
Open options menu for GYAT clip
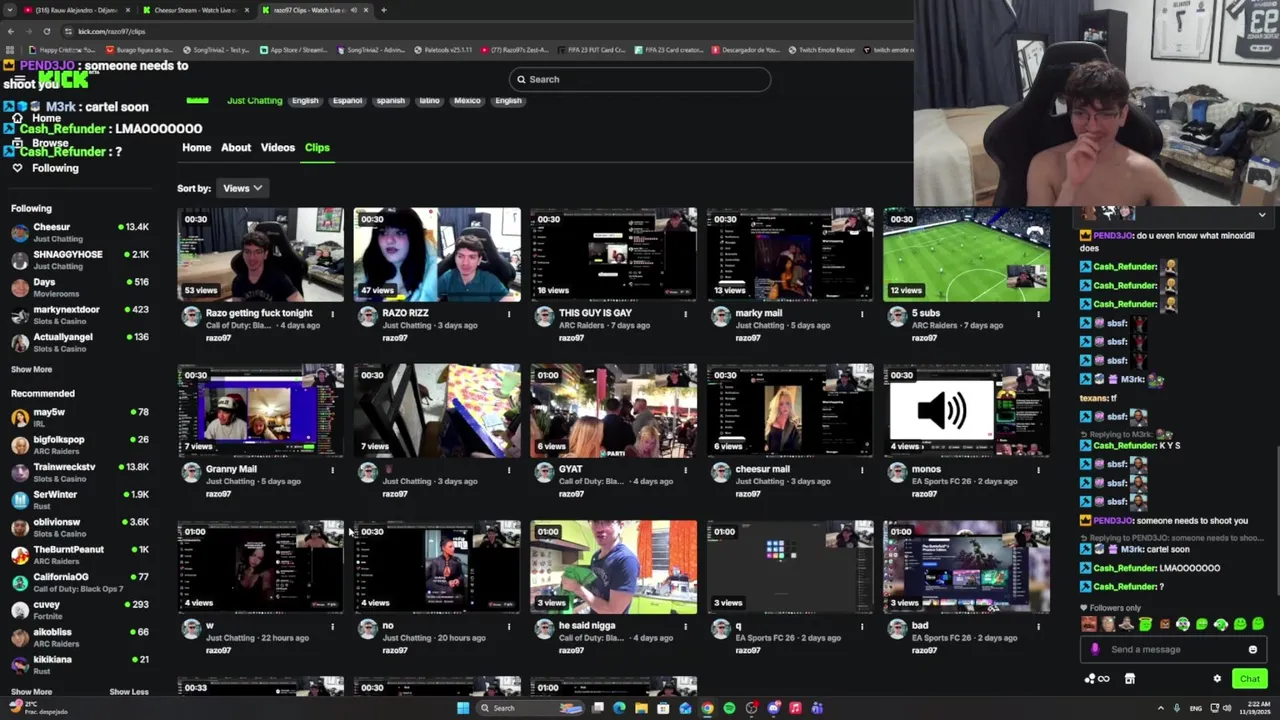[x=685, y=470]
